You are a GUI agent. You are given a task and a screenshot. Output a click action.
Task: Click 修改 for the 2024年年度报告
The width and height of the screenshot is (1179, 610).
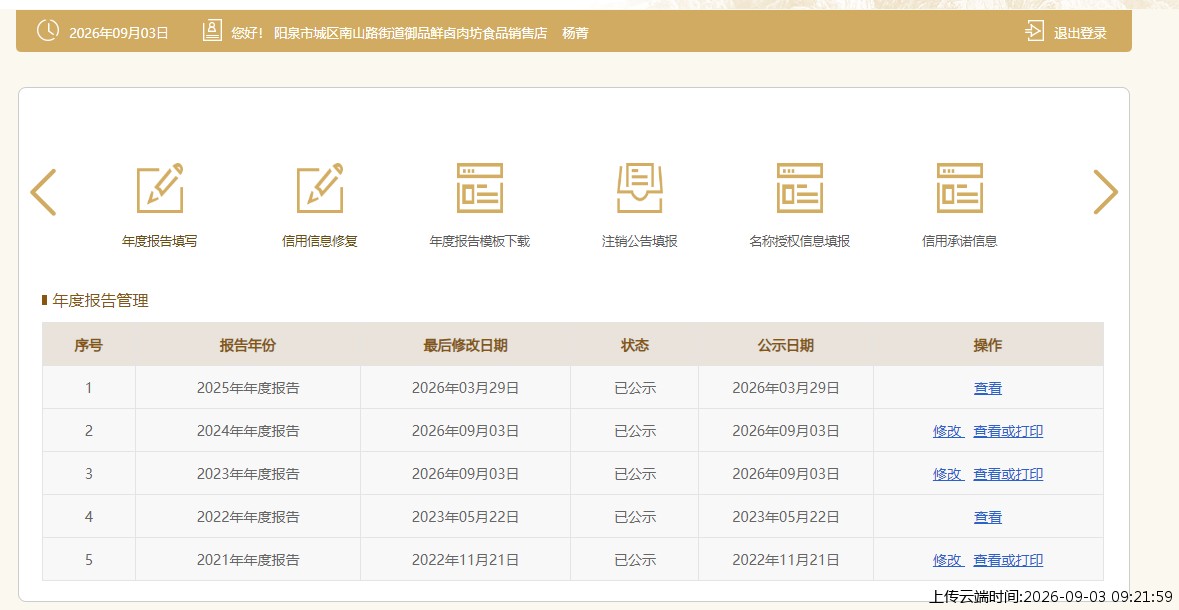tap(947, 431)
